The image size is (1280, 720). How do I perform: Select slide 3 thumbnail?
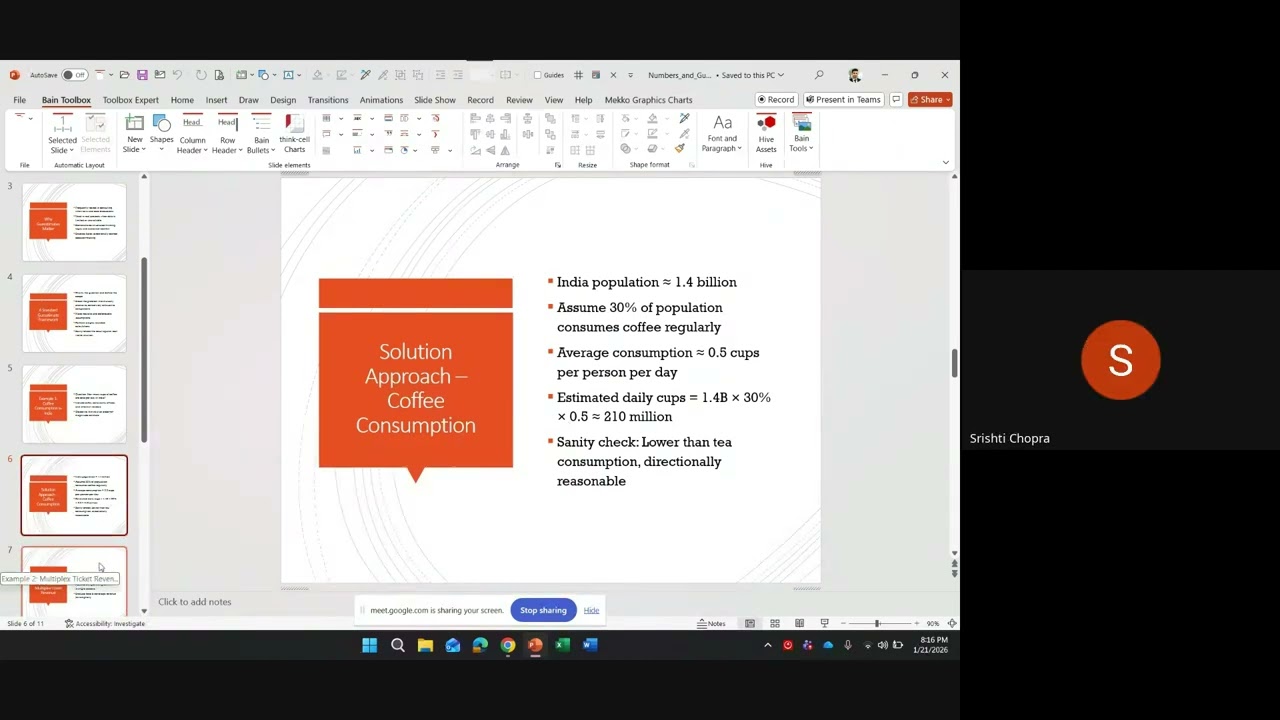pyautogui.click(x=74, y=222)
